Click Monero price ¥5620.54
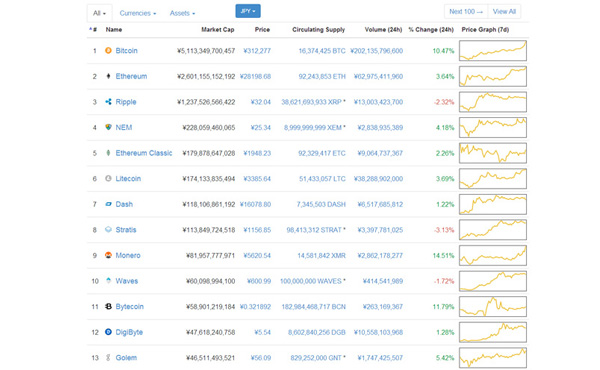Screen dimensions: 600x370 257,255
